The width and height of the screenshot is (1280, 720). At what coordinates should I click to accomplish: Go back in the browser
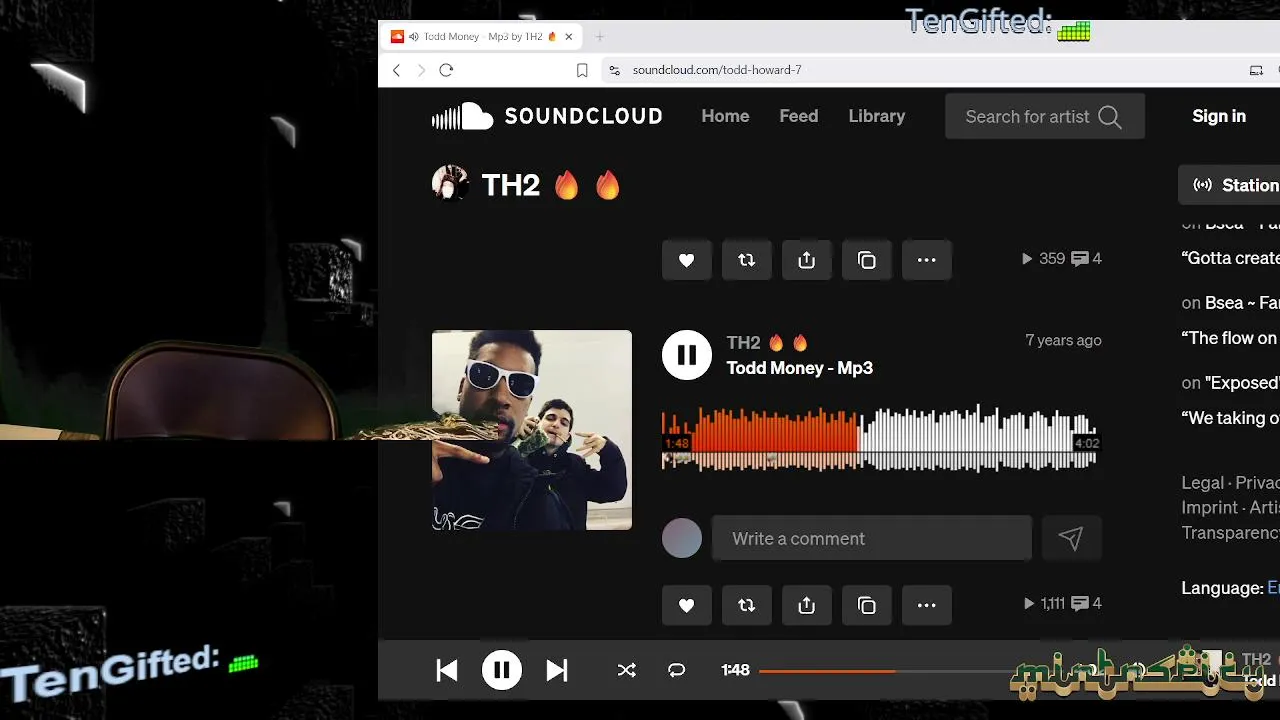tap(397, 70)
